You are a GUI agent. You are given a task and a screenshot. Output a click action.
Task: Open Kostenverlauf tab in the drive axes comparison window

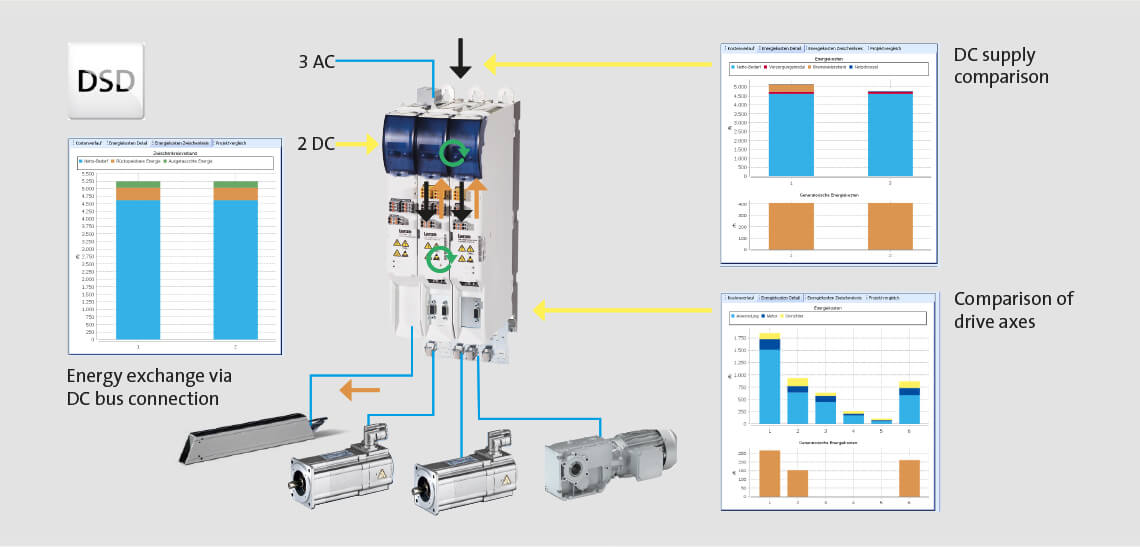[x=740, y=298]
